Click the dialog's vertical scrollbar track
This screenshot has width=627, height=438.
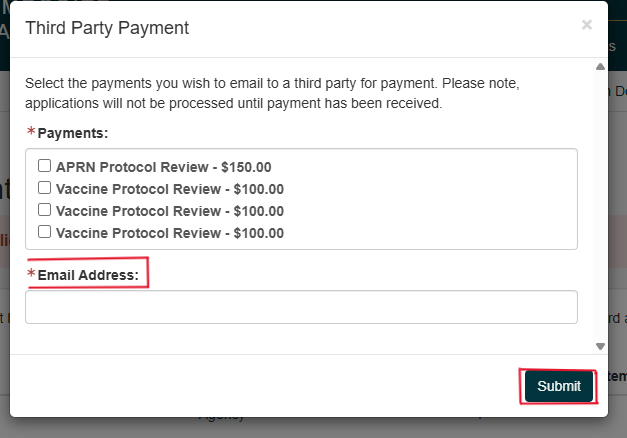coord(600,200)
